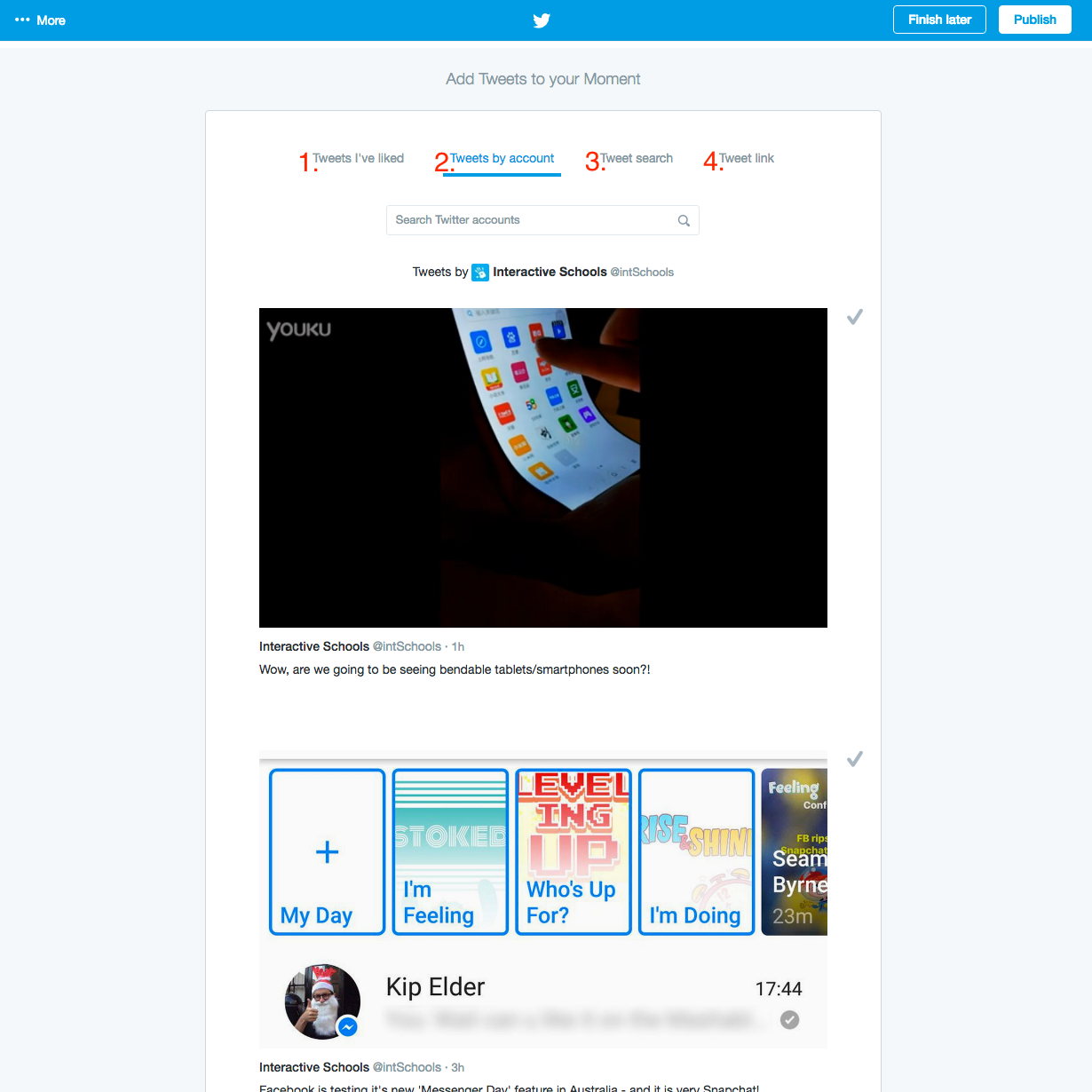Click the I'm Doing card
Image resolution: width=1092 pixels, height=1092 pixels.
697,852
